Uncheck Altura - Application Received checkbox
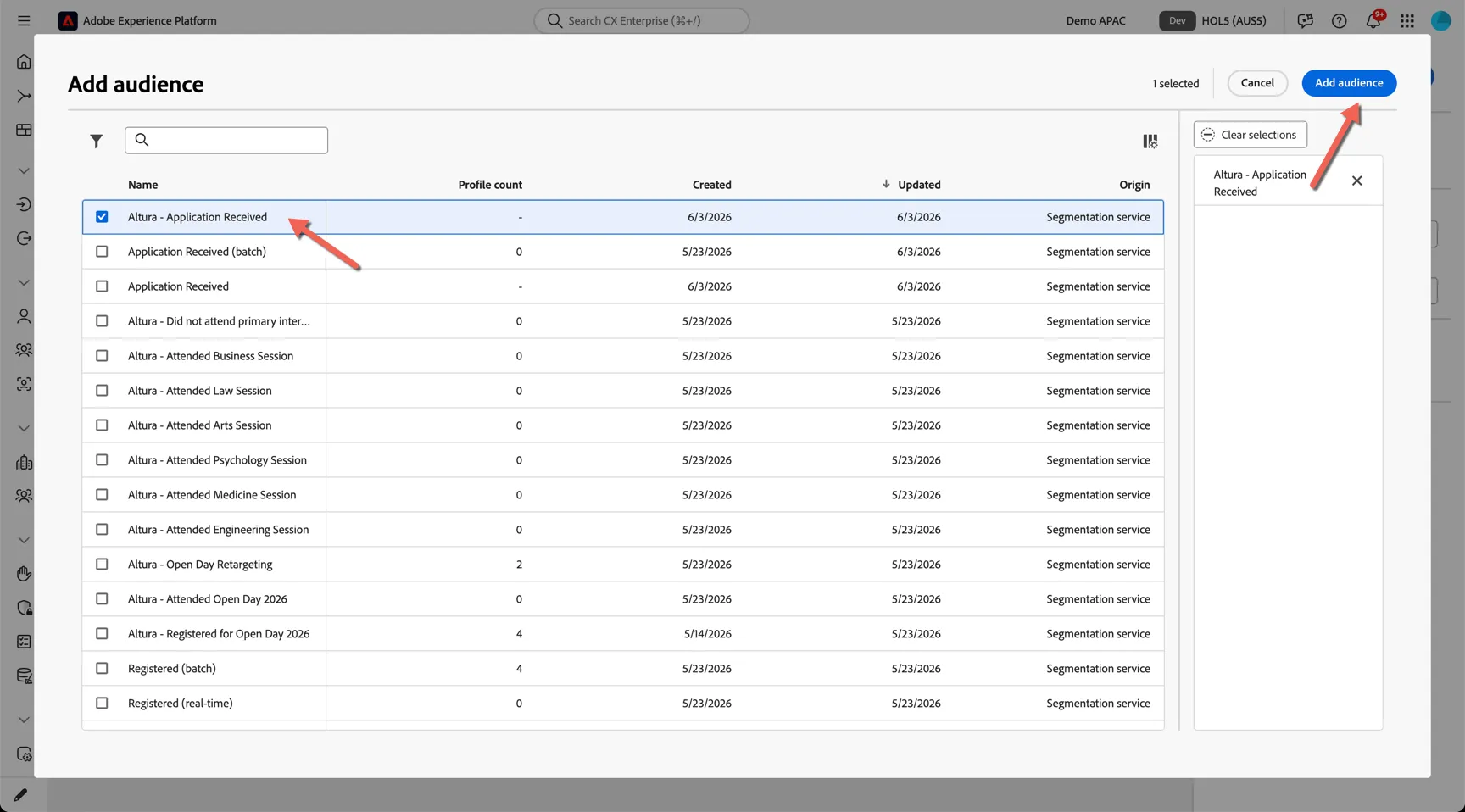 pyautogui.click(x=102, y=217)
